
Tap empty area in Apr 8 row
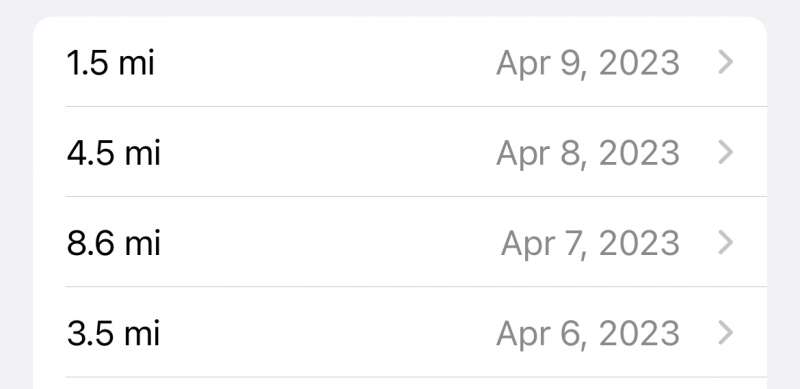click(x=327, y=152)
